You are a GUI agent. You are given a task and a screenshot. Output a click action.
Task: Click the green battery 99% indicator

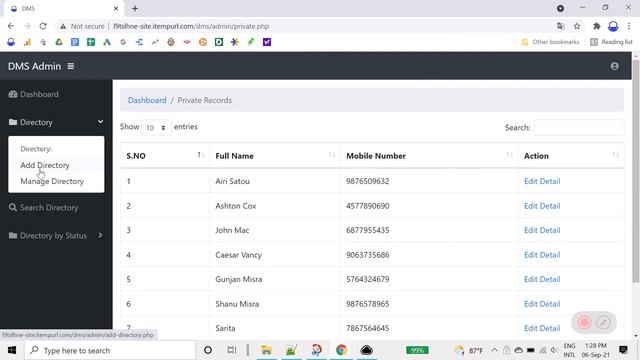click(417, 350)
